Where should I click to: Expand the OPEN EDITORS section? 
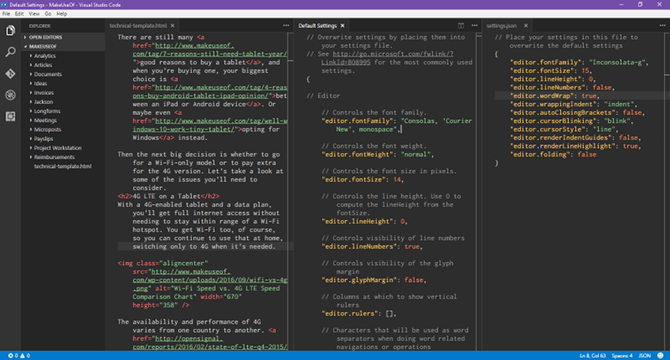[x=45, y=37]
